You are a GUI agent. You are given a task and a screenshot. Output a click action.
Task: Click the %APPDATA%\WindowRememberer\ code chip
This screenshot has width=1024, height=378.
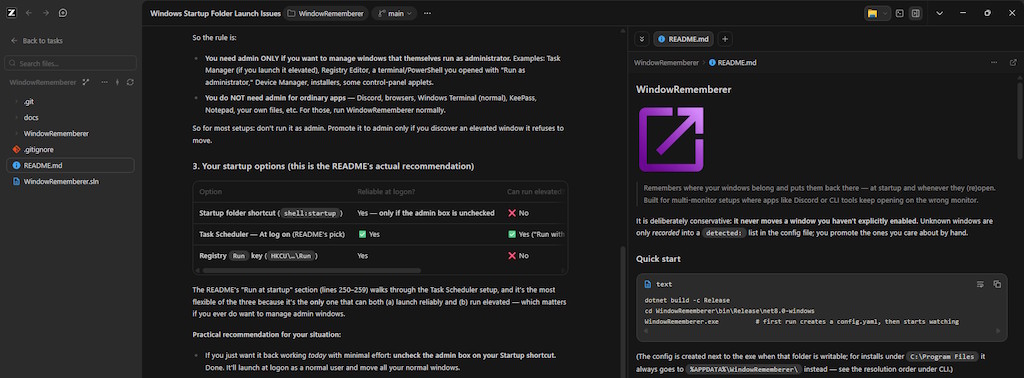click(744, 369)
